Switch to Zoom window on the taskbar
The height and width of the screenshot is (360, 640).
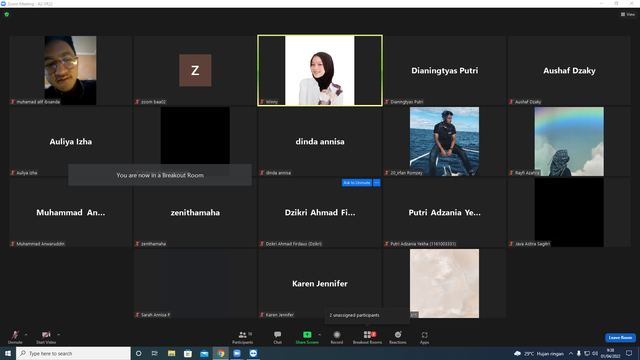[x=237, y=353]
